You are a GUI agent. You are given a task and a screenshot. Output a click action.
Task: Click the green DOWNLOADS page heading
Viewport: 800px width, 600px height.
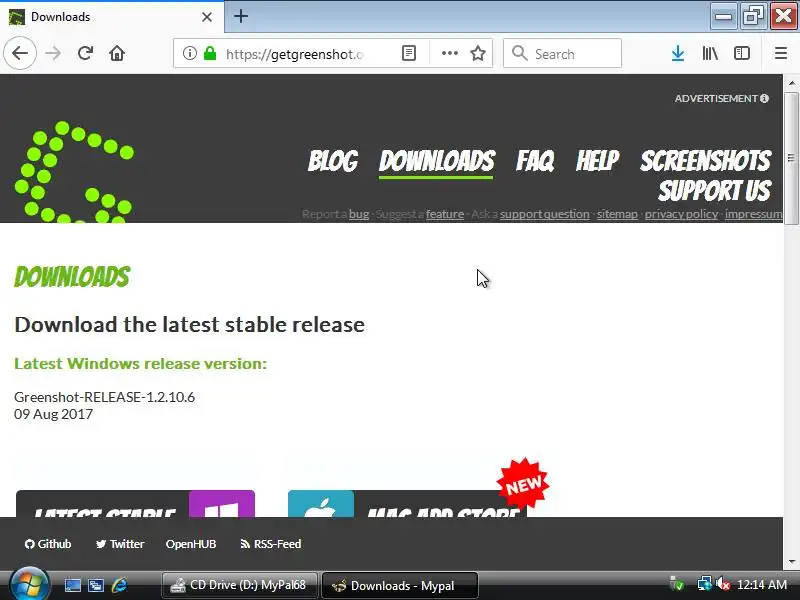72,277
